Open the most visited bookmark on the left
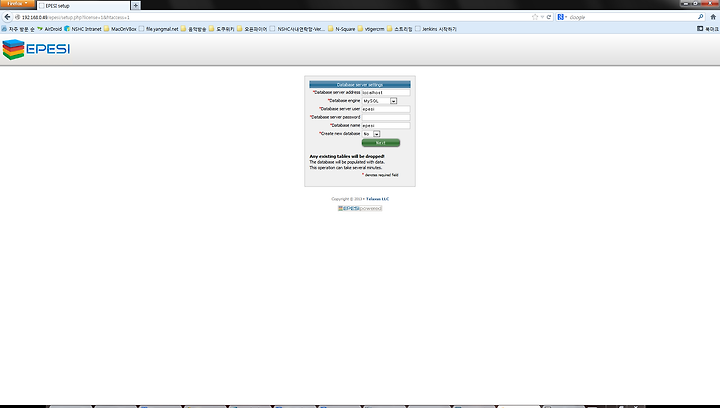720x408 pixels. (x=18, y=28)
